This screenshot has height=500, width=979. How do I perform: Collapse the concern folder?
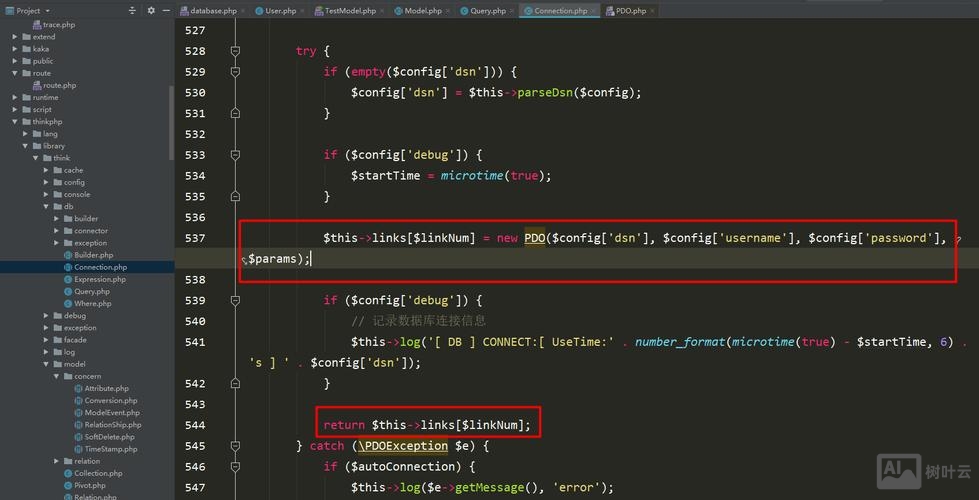pos(56,376)
